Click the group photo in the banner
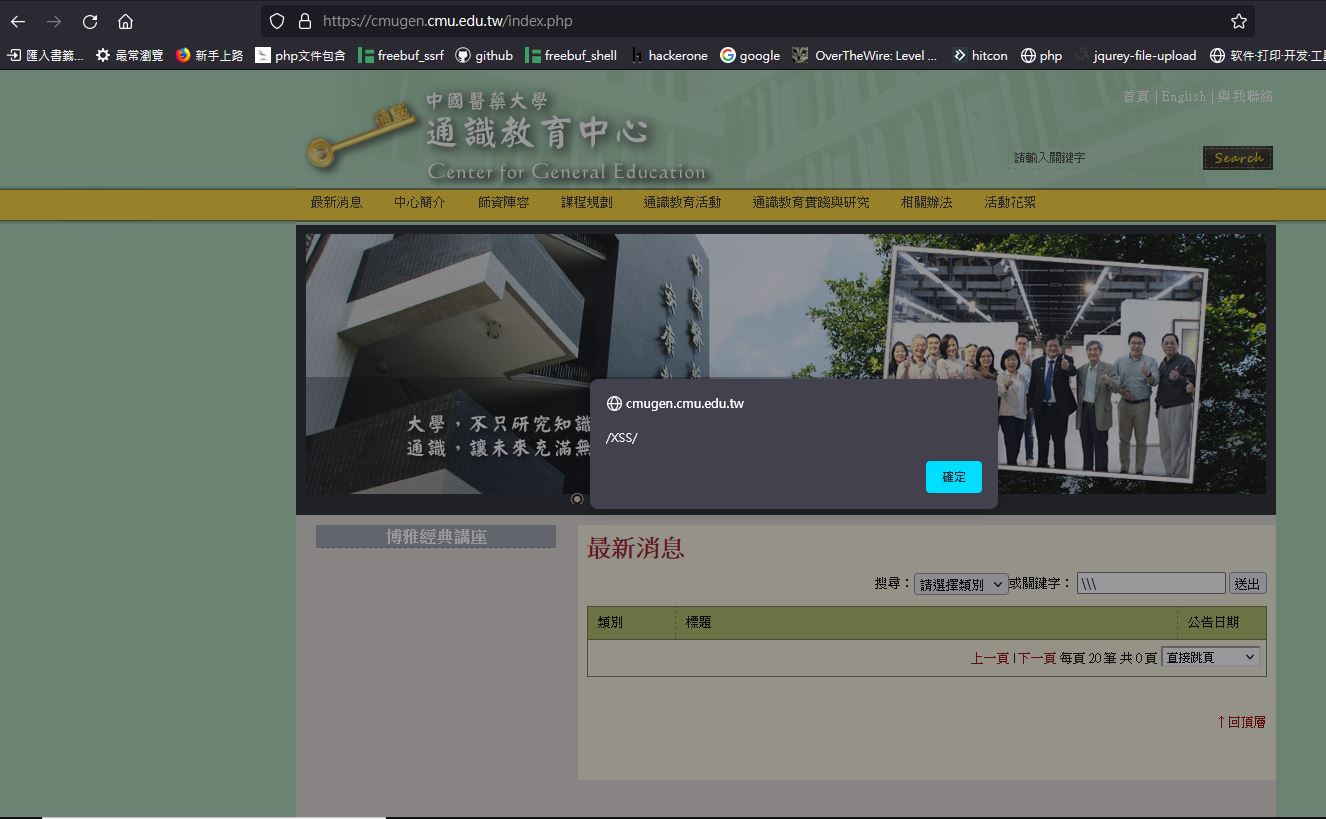The width and height of the screenshot is (1326, 819). point(1046,366)
